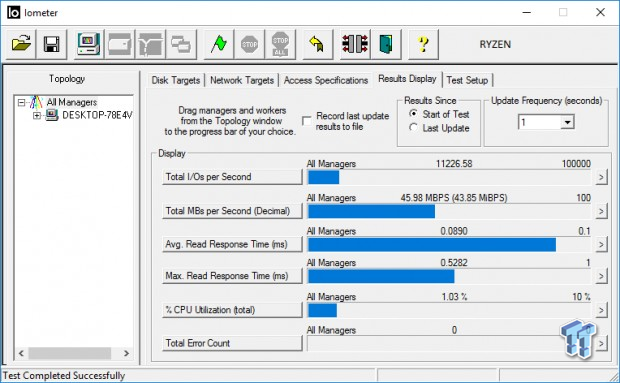Enable Record last update results to file
The height and width of the screenshot is (383, 620).
[x=306, y=121]
